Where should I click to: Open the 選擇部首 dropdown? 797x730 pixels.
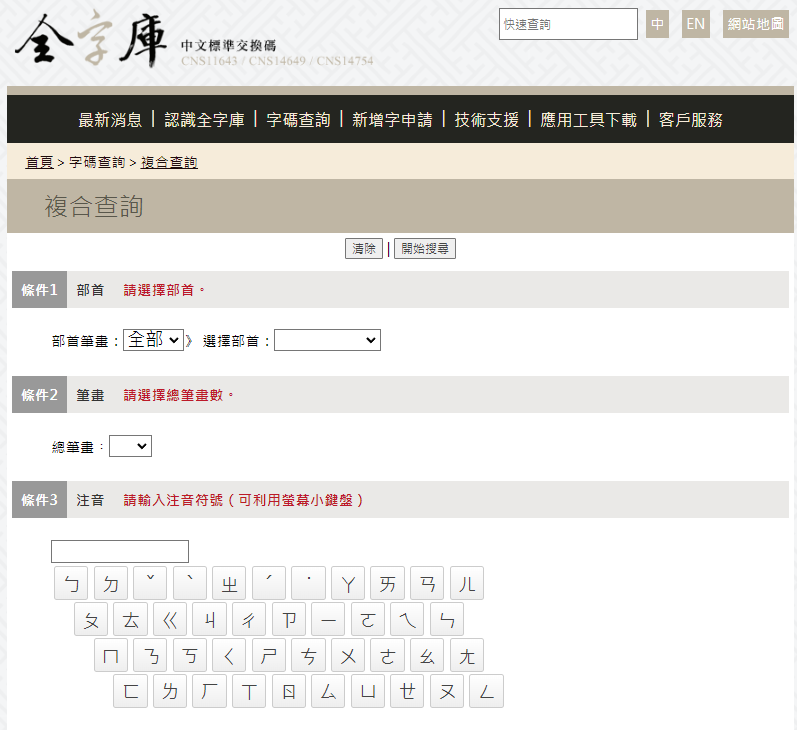click(x=327, y=340)
